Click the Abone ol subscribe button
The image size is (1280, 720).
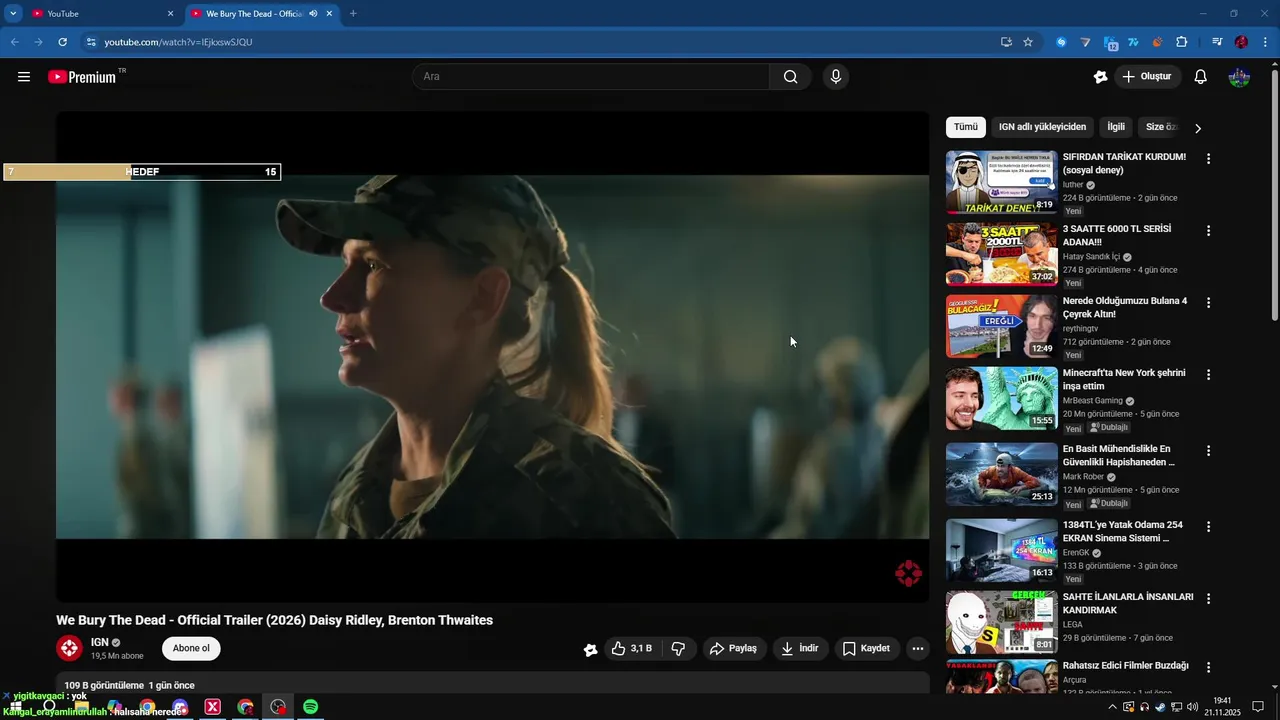pos(191,648)
